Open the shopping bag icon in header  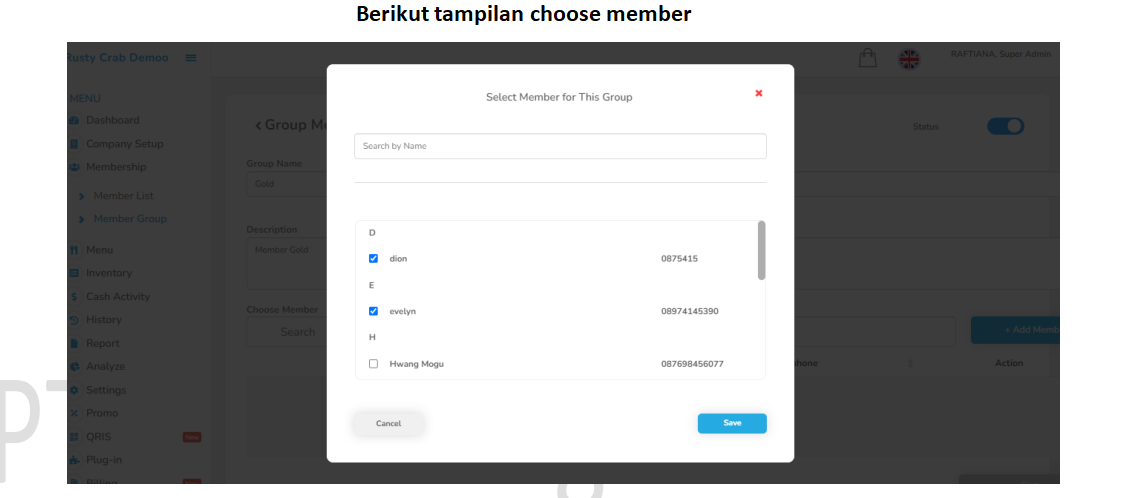867,58
